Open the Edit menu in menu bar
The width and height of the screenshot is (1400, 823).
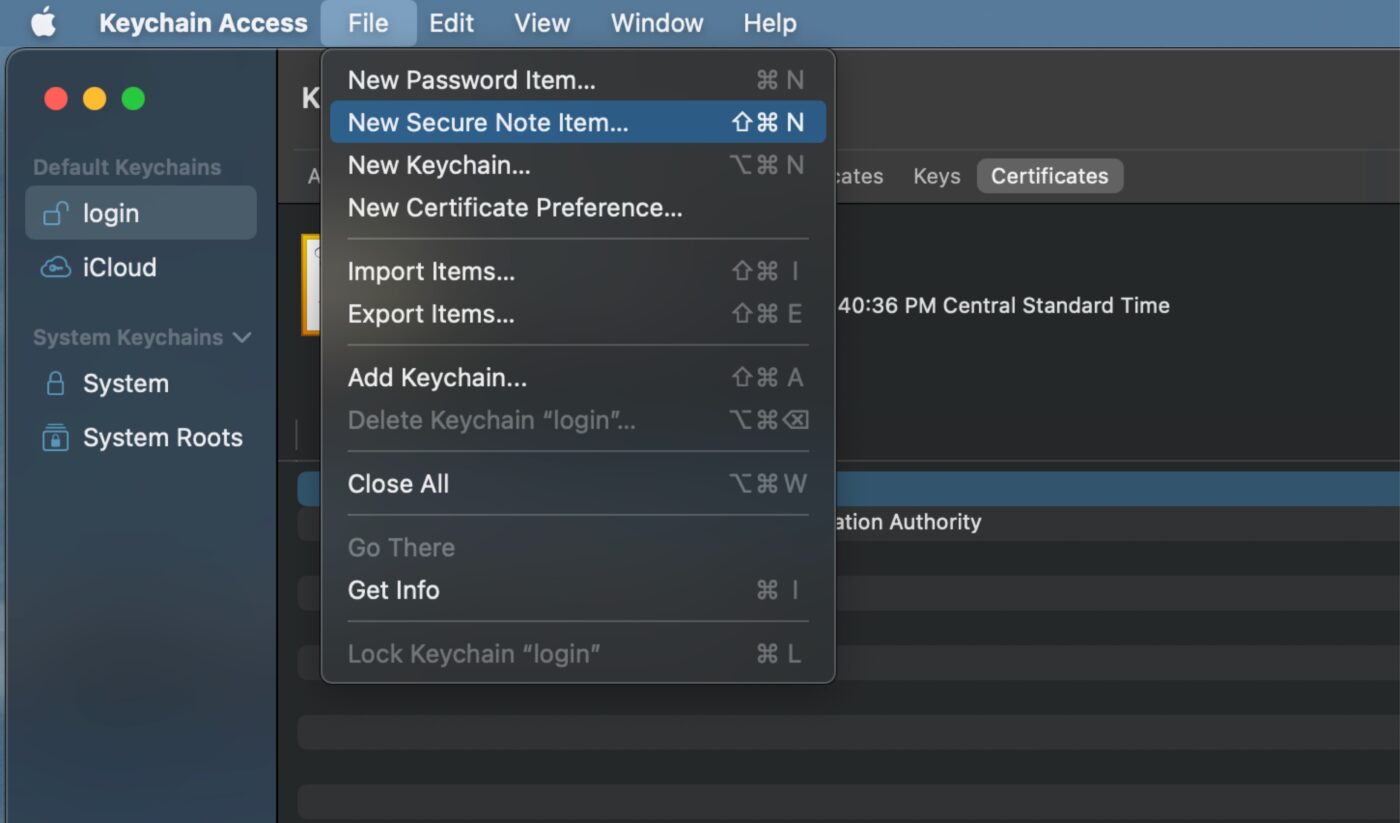click(x=451, y=22)
